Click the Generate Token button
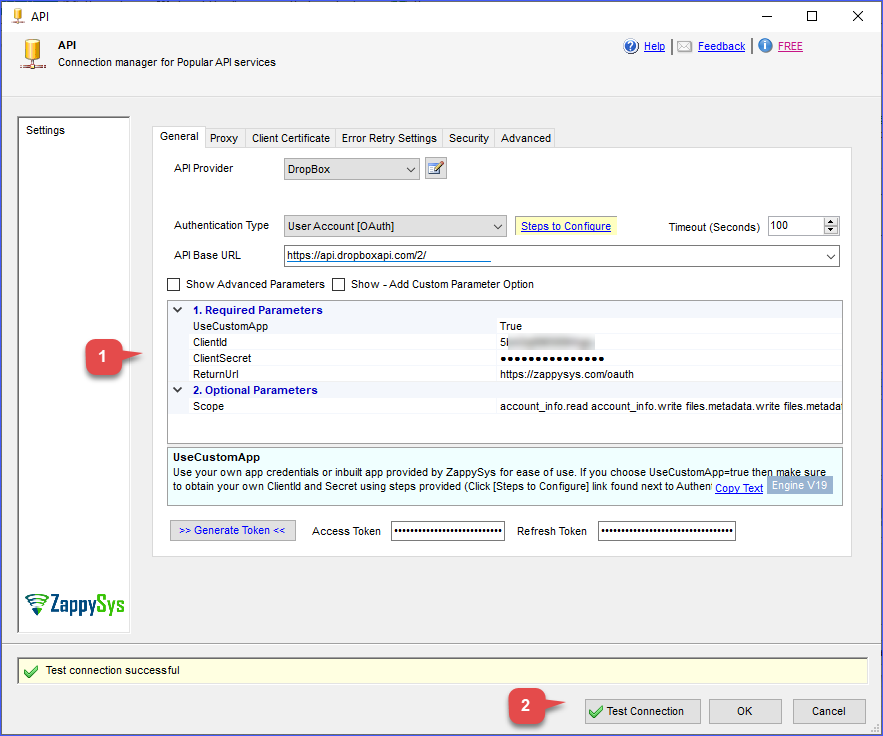Viewport: 883px width, 736px height. coord(233,530)
